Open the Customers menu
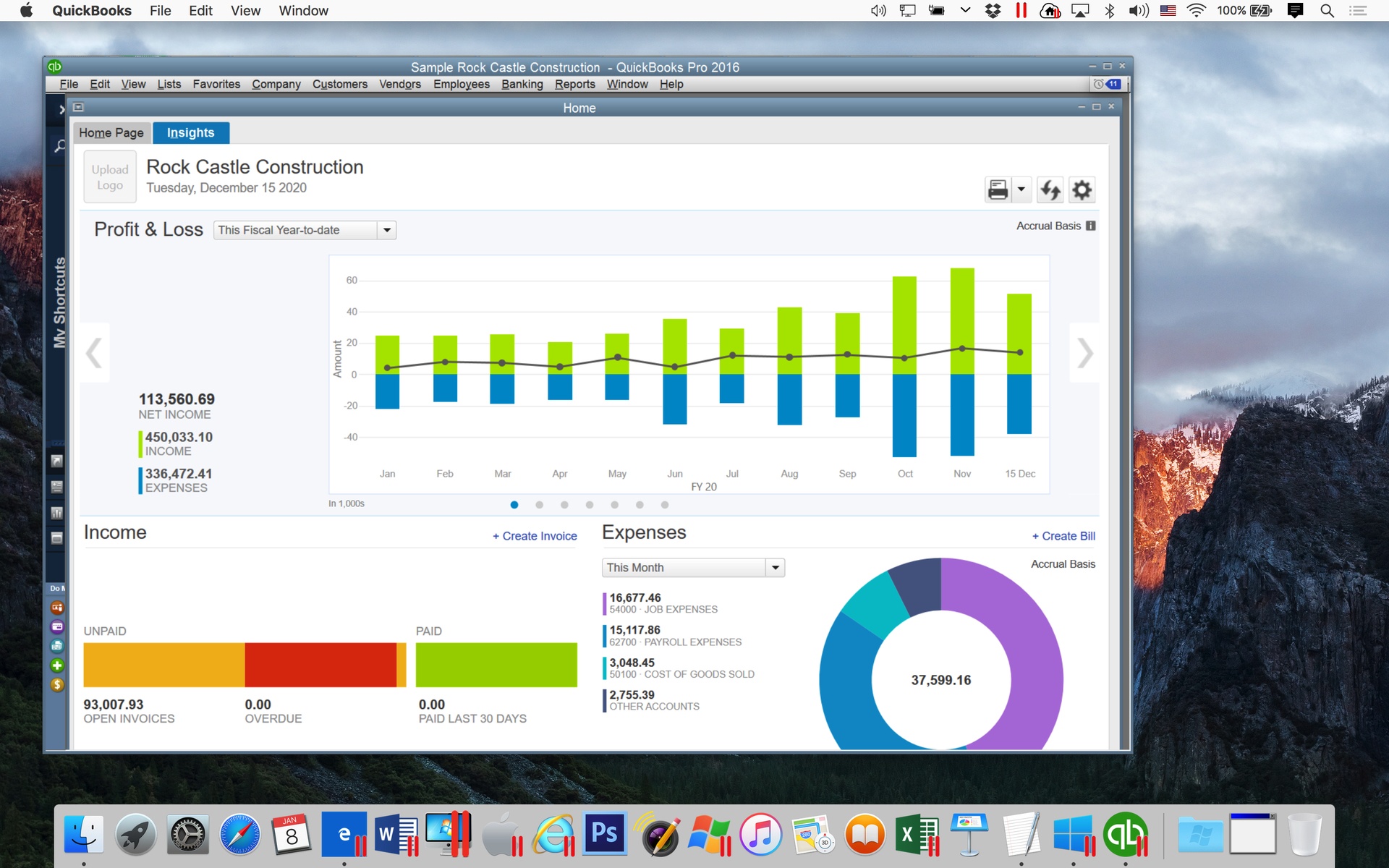The height and width of the screenshot is (868, 1389). [340, 84]
